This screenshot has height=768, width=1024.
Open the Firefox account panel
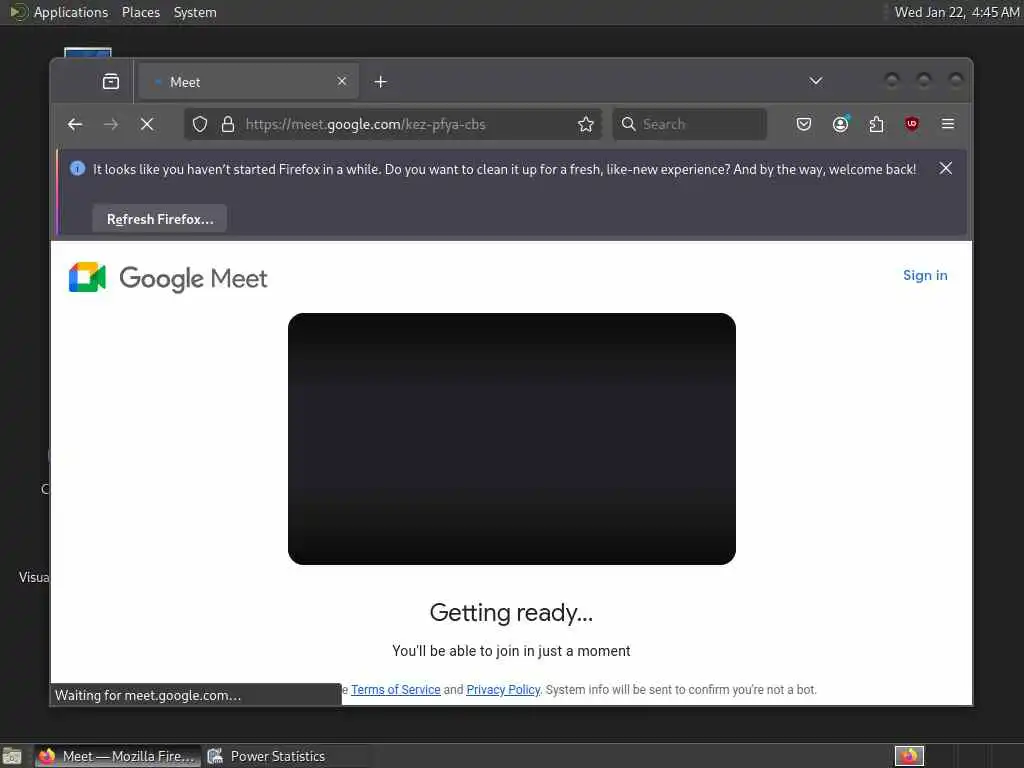pos(840,124)
